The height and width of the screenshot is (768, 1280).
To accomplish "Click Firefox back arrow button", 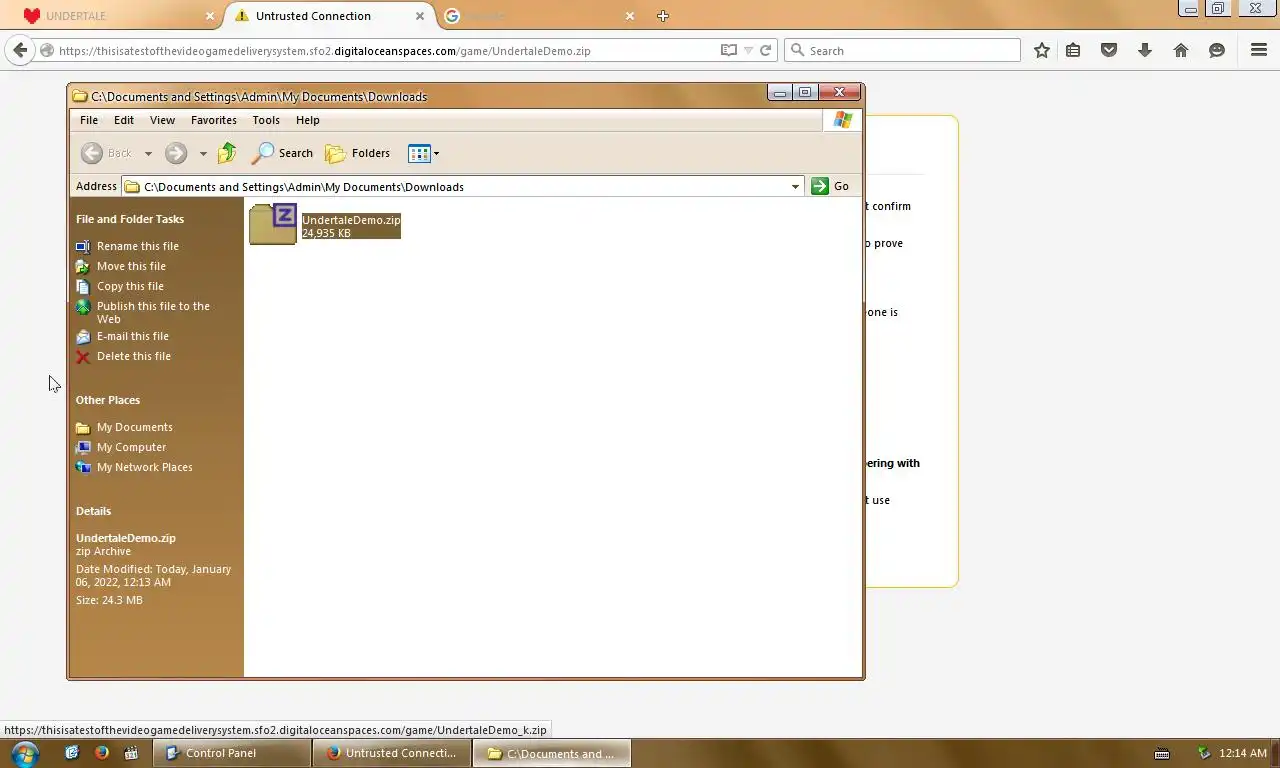I will (x=20, y=50).
